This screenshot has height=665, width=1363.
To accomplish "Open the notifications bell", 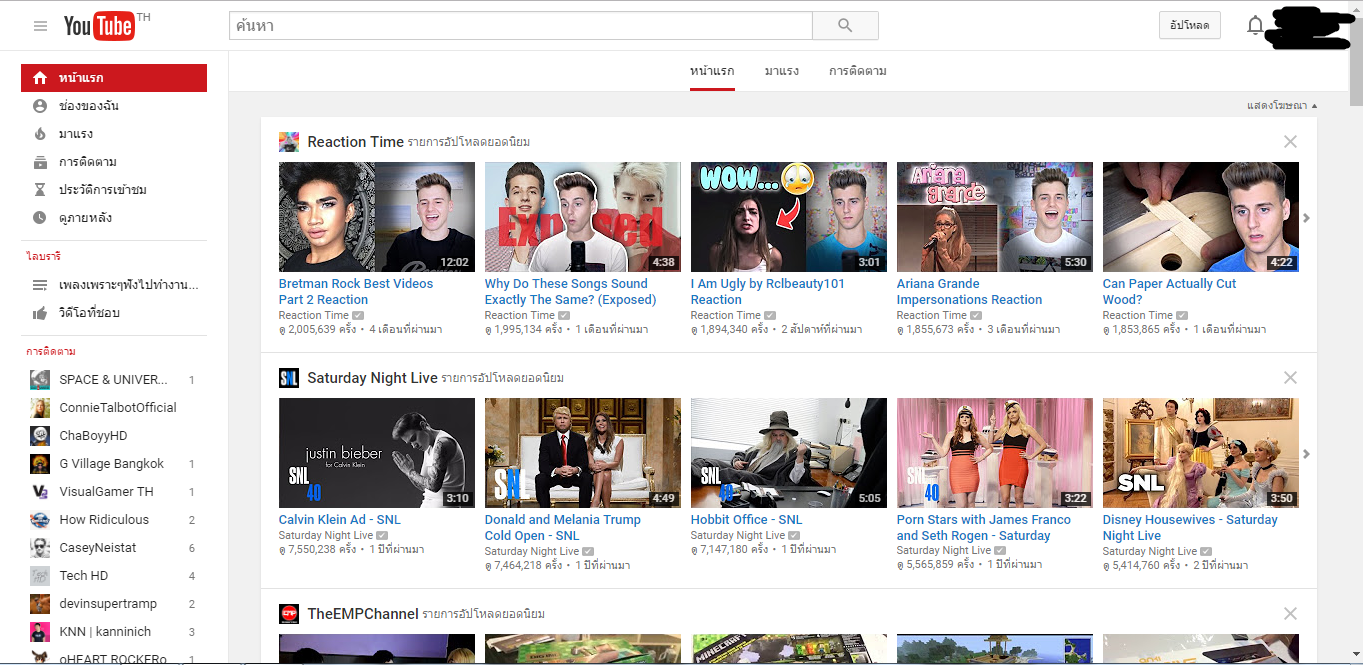I will click(x=1255, y=26).
